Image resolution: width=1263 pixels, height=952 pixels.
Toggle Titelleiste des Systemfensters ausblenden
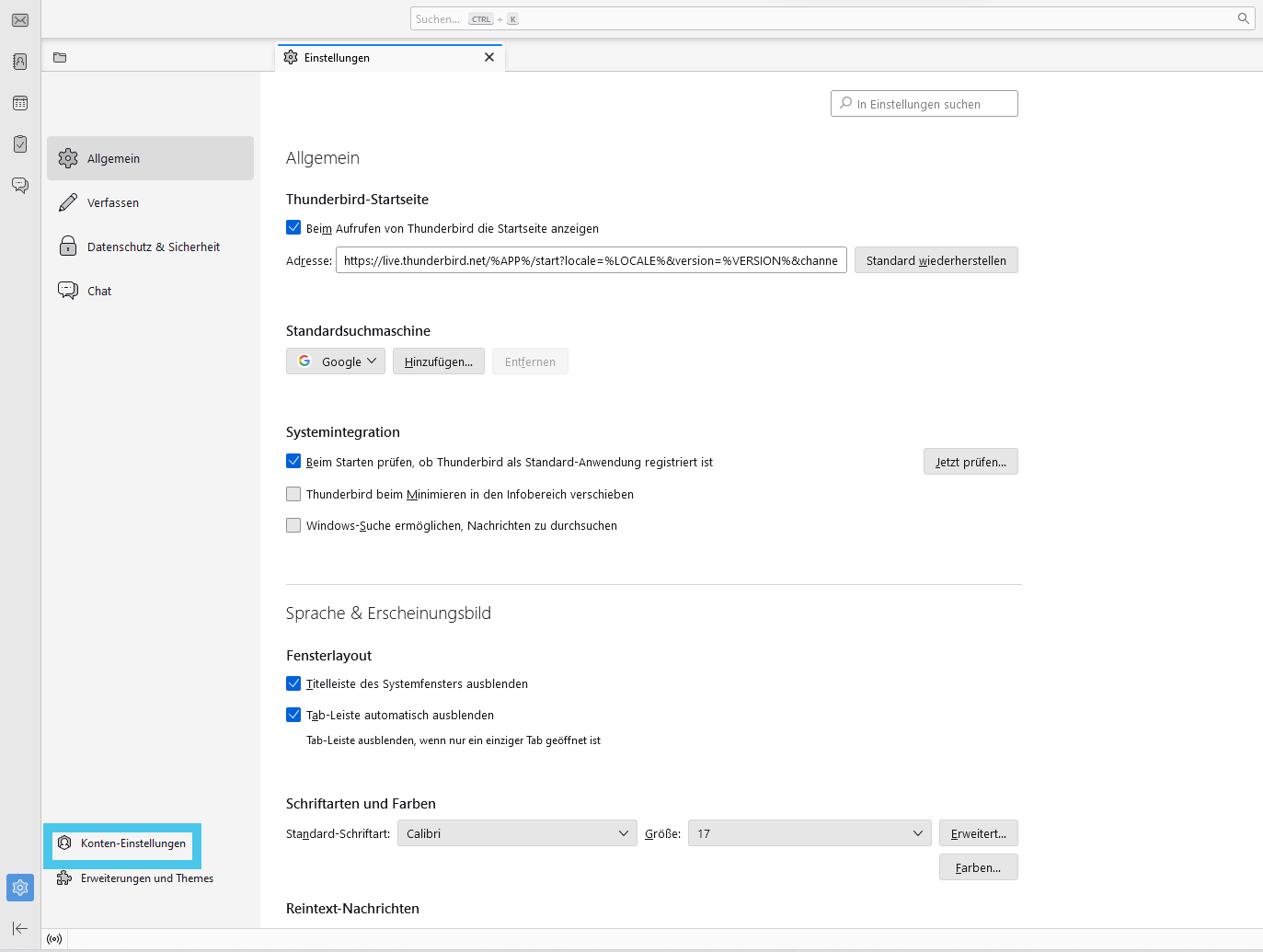[x=293, y=683]
